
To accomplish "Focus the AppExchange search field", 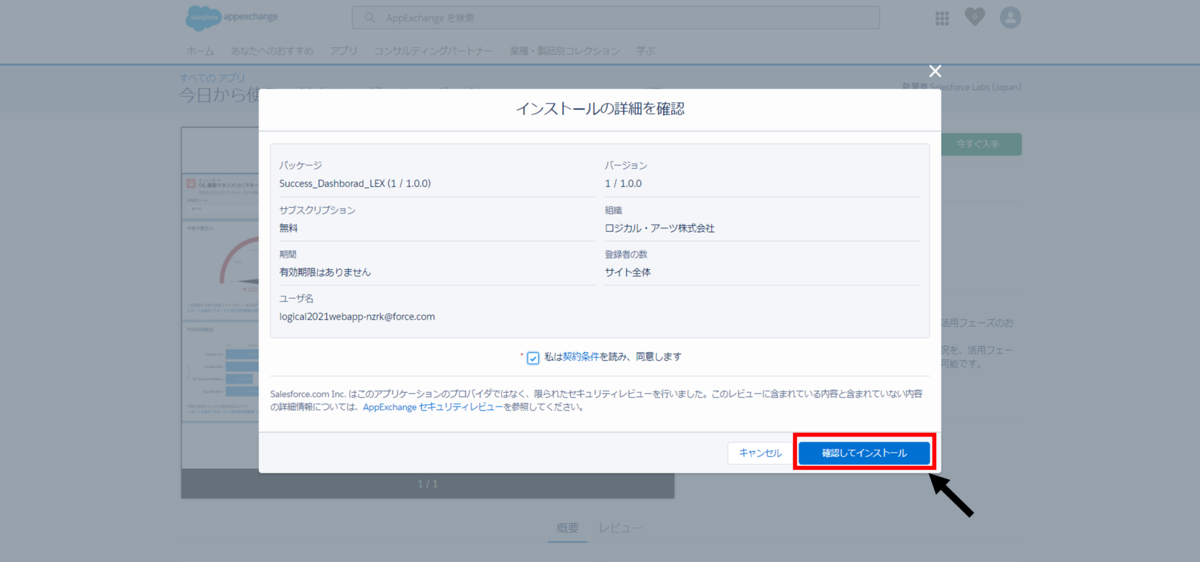I will [x=616, y=18].
